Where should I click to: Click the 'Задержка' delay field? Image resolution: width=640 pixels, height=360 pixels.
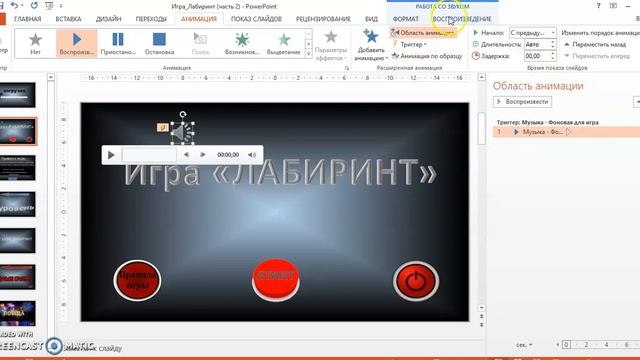pos(536,56)
